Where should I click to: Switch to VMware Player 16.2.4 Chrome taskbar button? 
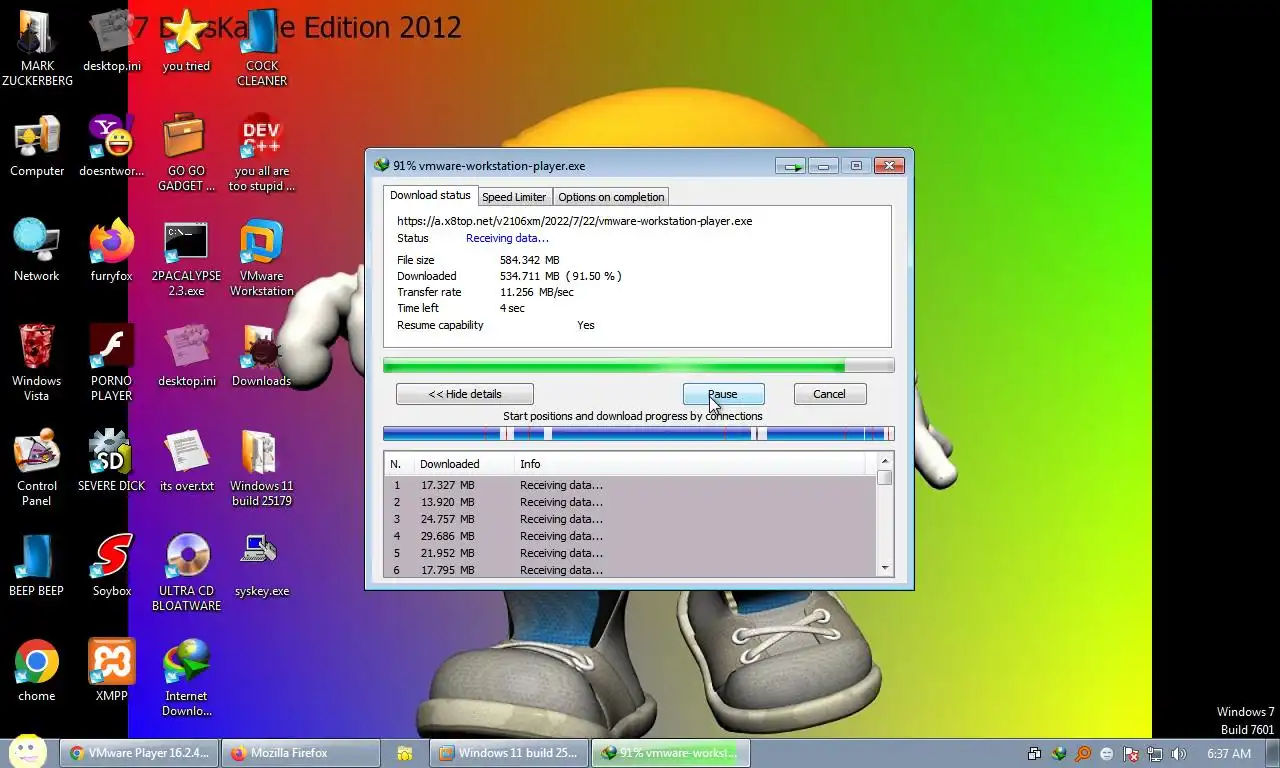coord(139,753)
